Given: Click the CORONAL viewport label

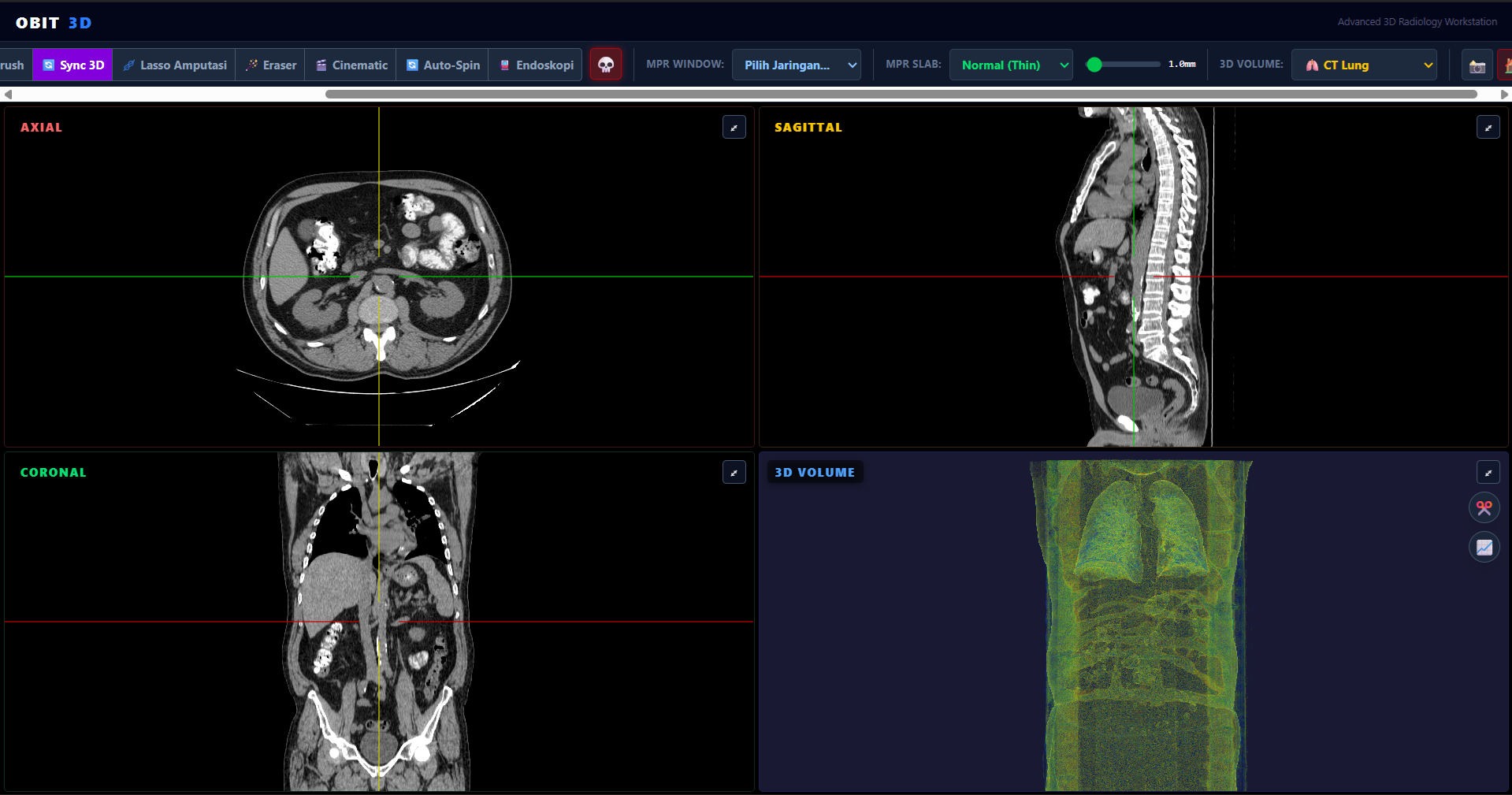Looking at the screenshot, I should 54,472.
